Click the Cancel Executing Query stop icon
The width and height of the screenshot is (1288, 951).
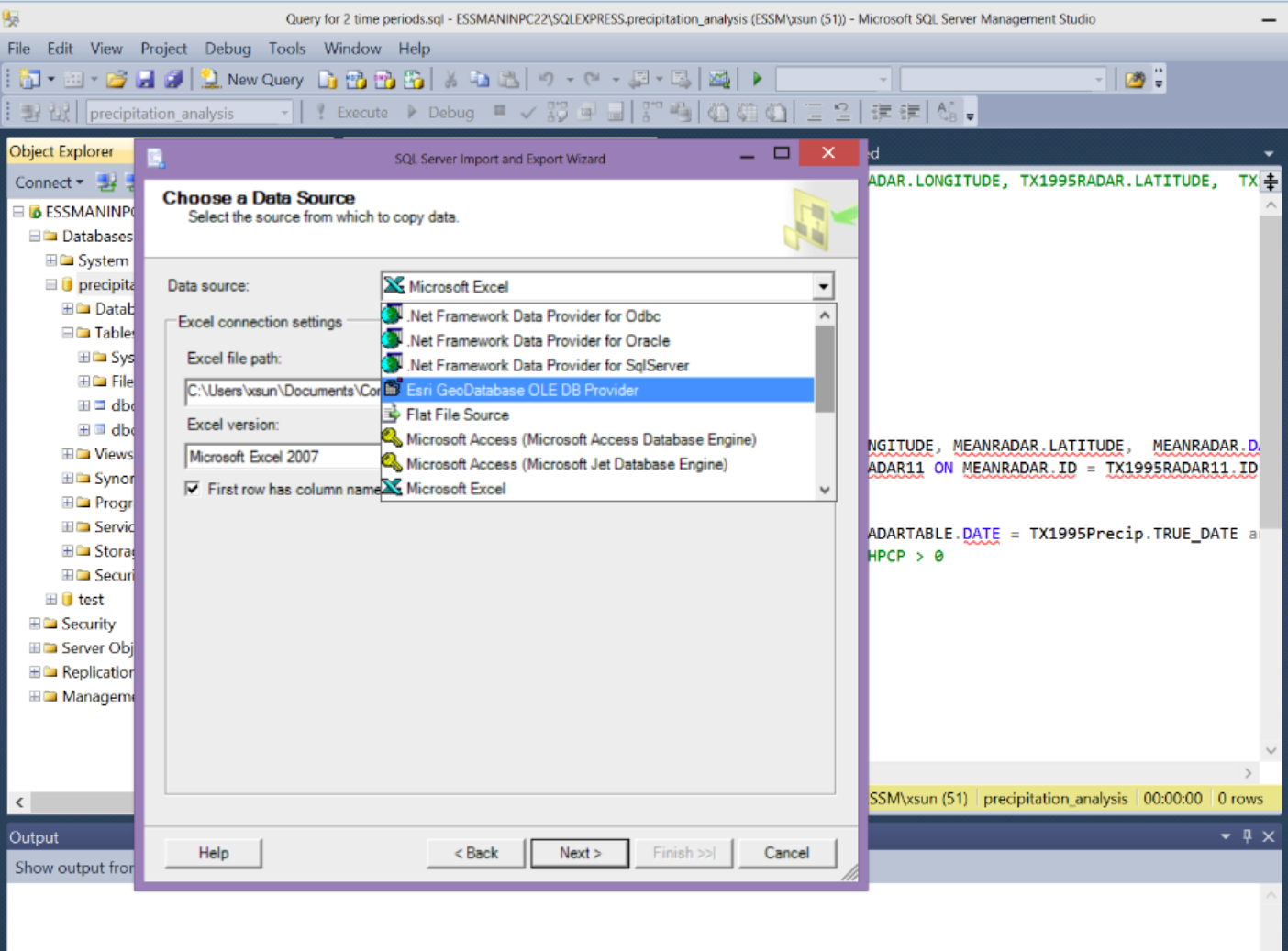point(499,111)
